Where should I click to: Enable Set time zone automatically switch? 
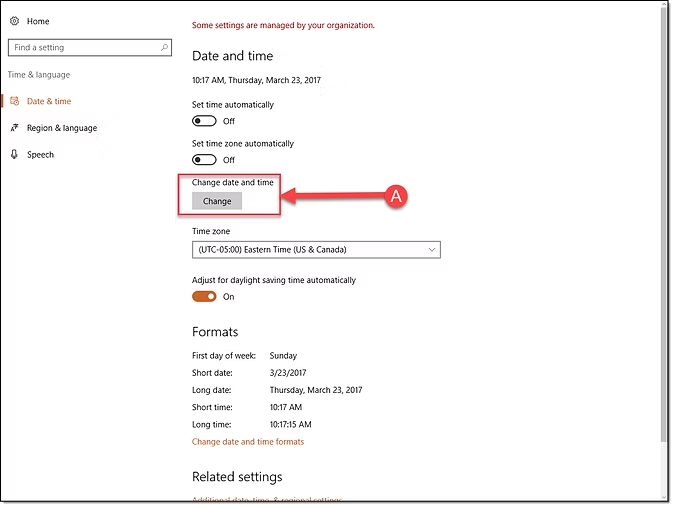tap(204, 160)
